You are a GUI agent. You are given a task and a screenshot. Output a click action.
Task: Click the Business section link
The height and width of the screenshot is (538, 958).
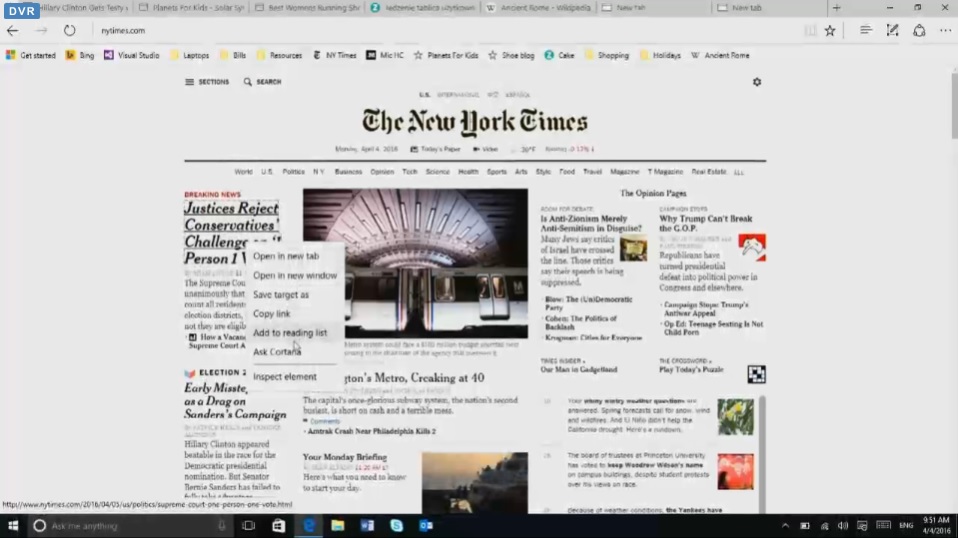coord(348,172)
